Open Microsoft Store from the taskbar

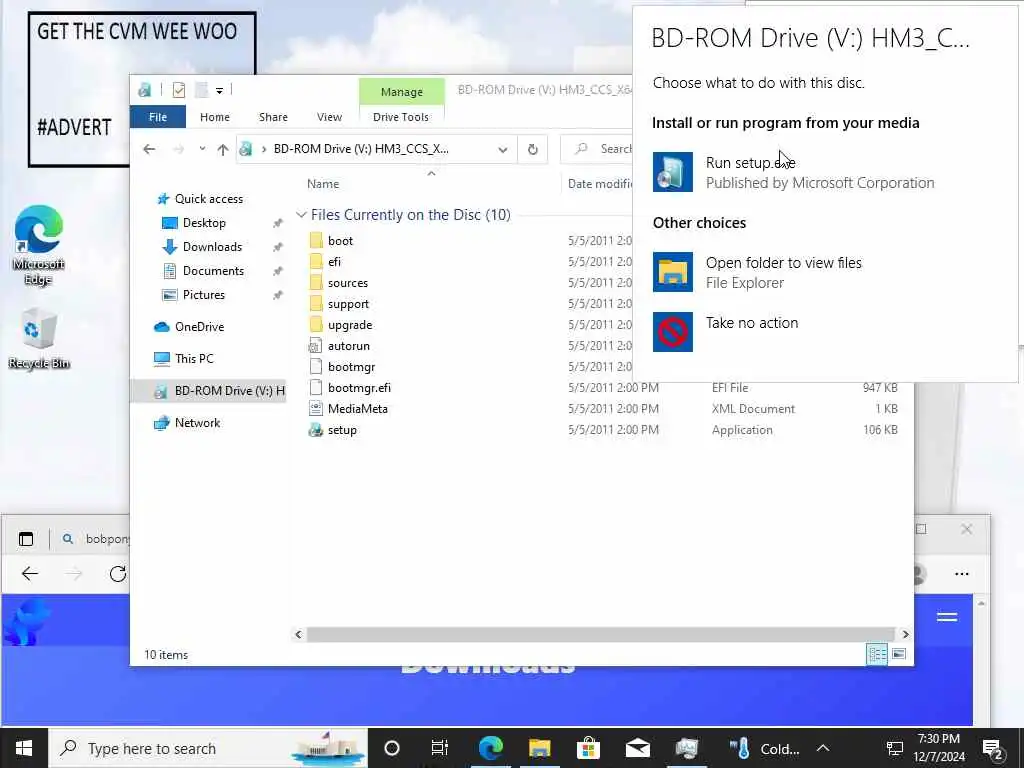coord(588,748)
